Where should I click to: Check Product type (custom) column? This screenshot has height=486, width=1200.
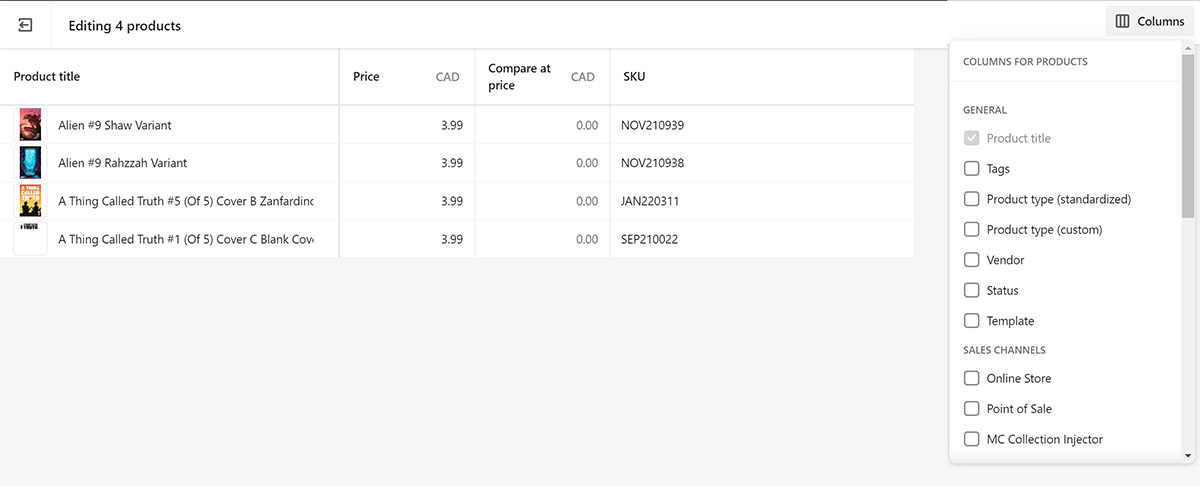[x=971, y=229]
